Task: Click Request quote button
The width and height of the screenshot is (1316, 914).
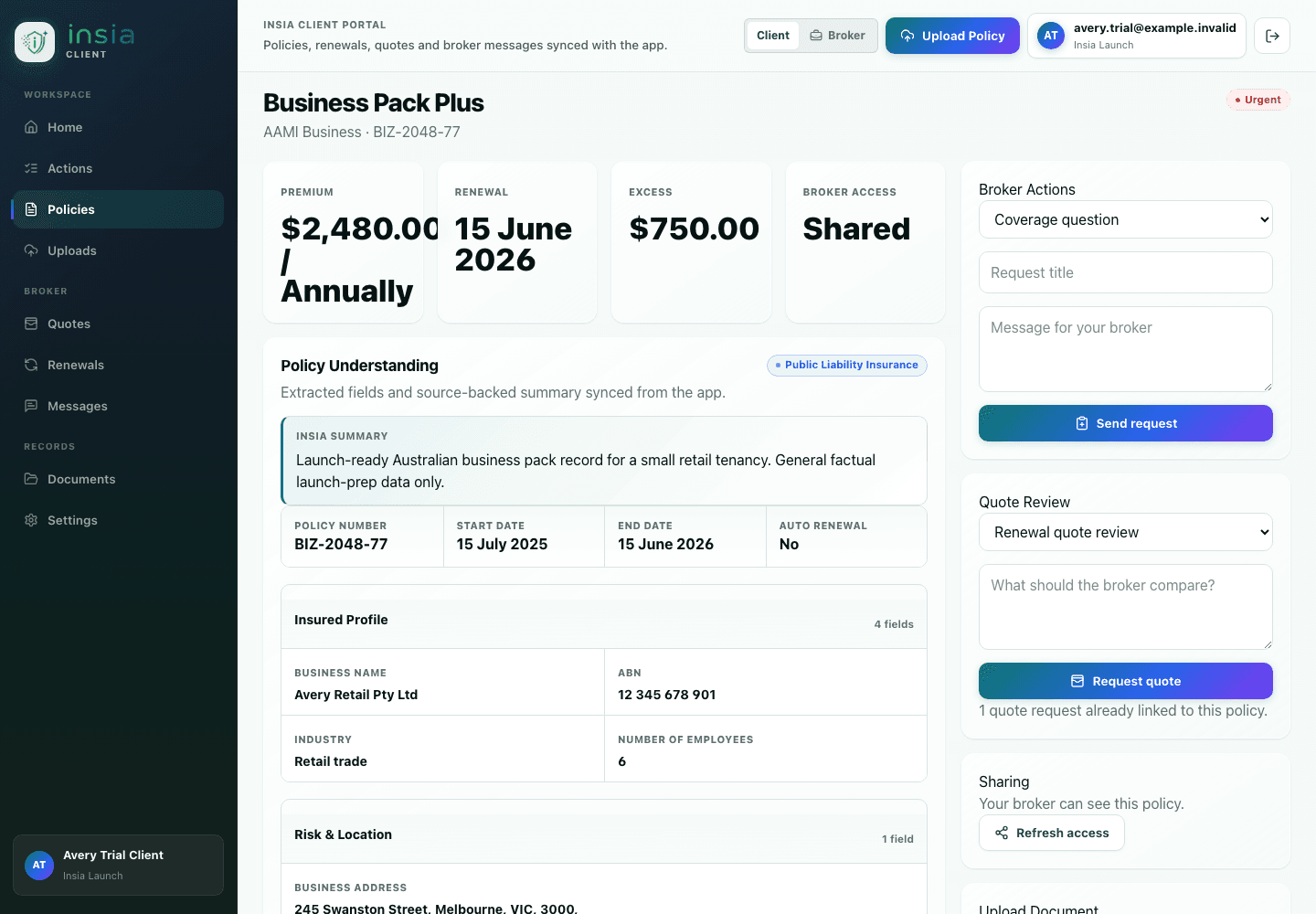Action: point(1126,681)
